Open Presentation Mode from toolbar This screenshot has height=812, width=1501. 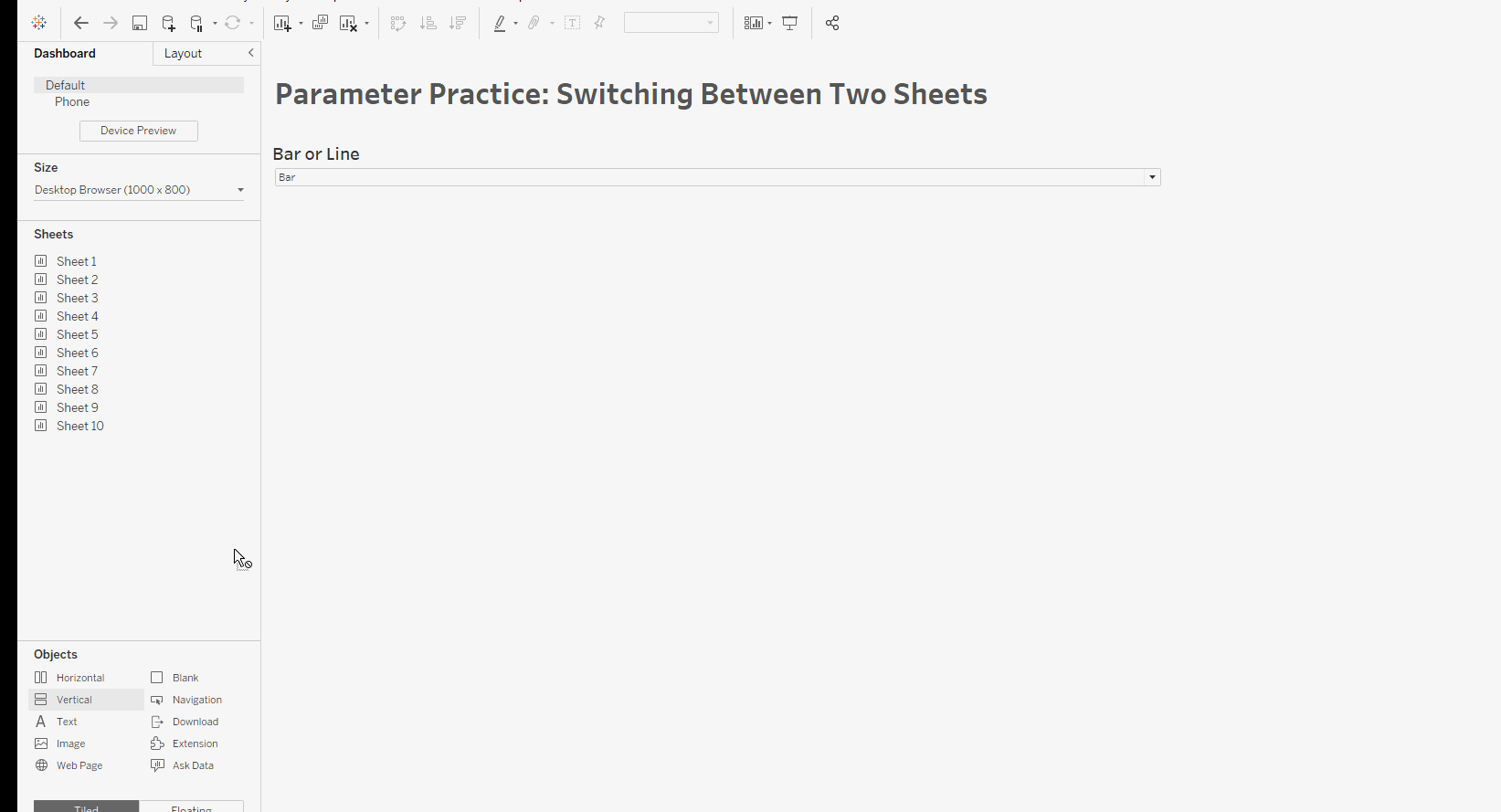(790, 23)
